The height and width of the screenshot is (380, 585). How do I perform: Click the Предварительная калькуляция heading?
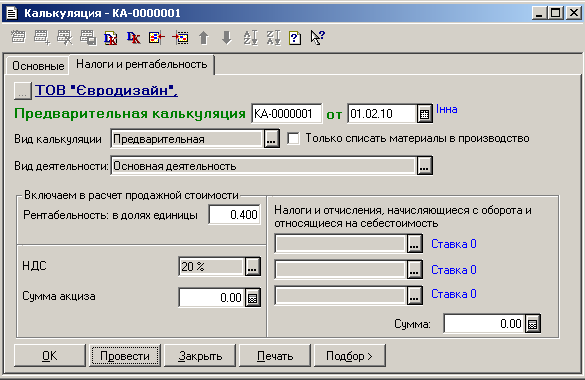[x=130, y=113]
